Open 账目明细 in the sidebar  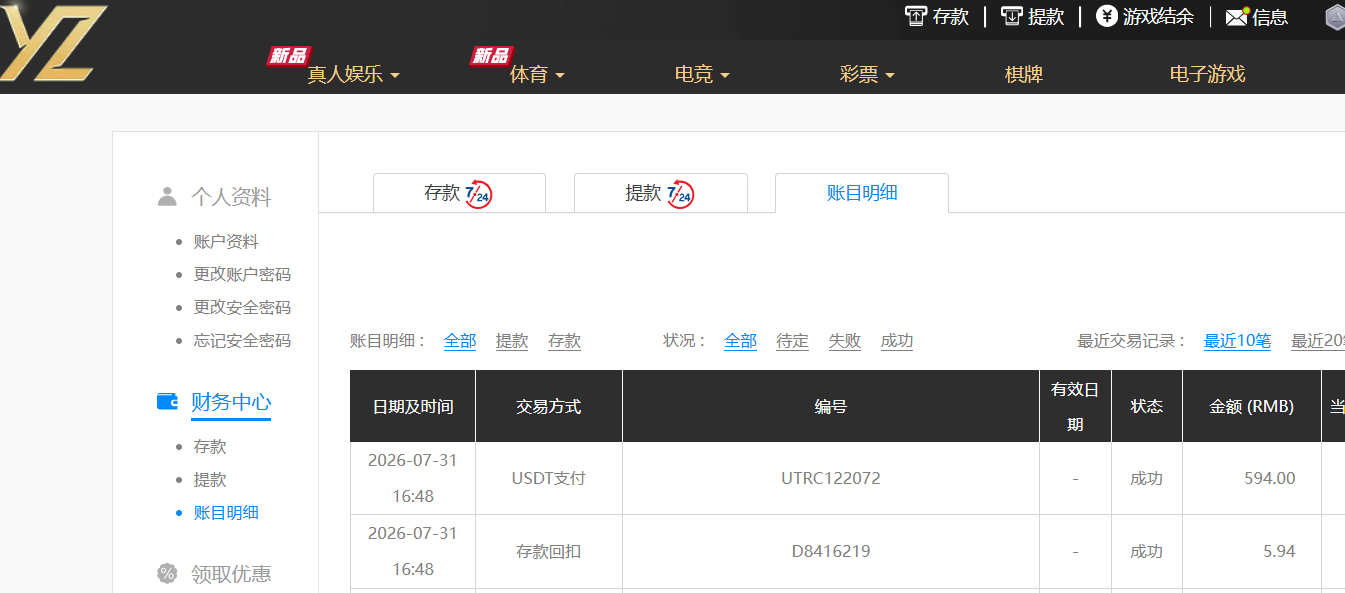pos(226,512)
